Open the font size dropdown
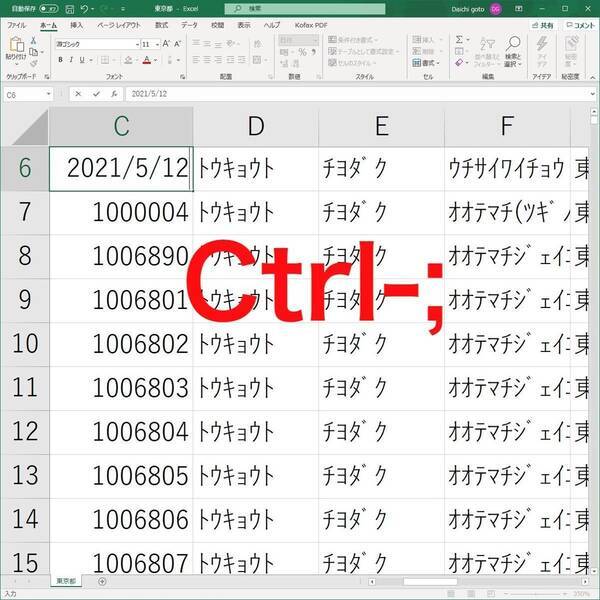The height and width of the screenshot is (600, 600). 157,45
